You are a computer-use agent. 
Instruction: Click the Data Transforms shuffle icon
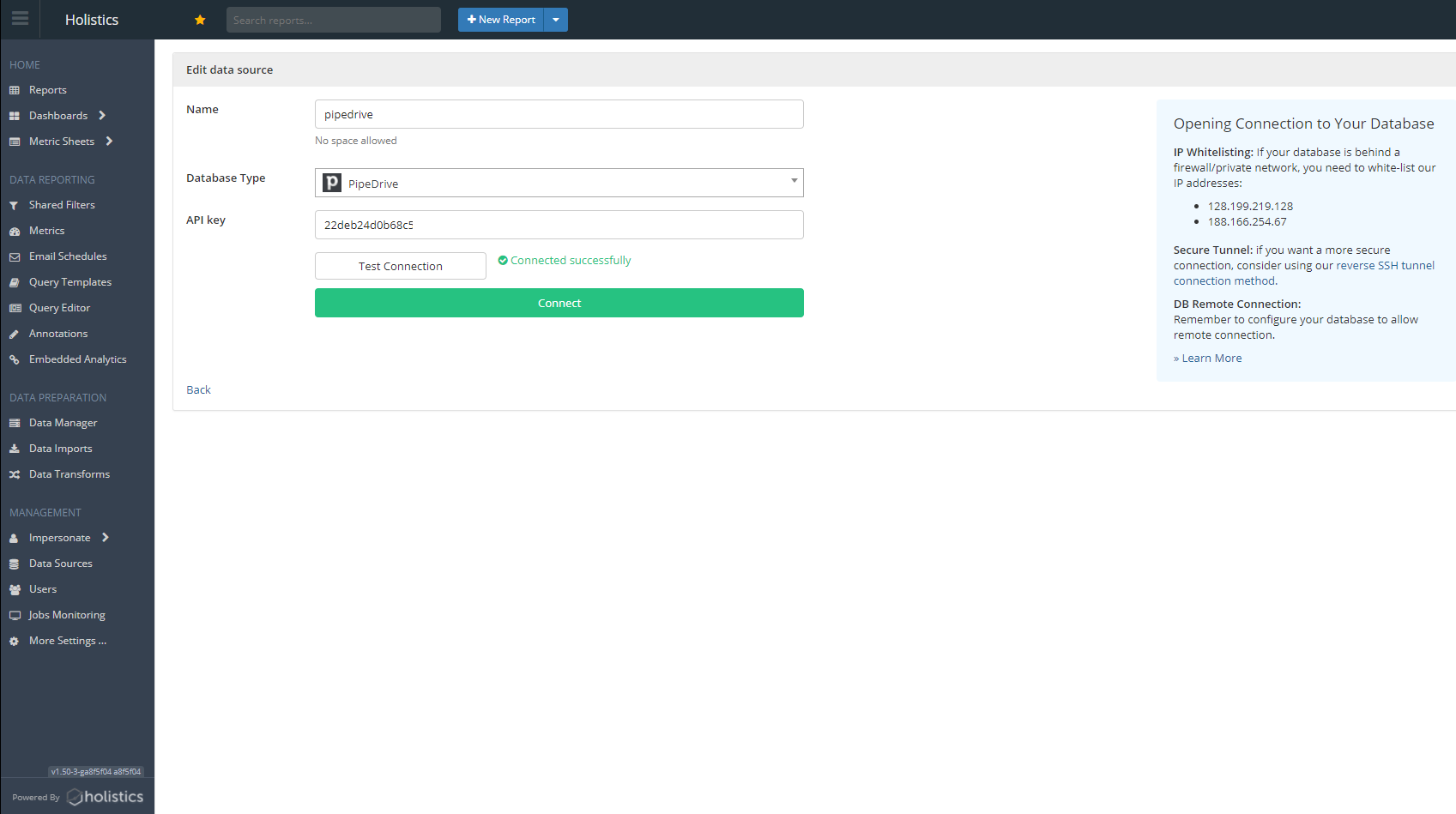click(x=15, y=474)
